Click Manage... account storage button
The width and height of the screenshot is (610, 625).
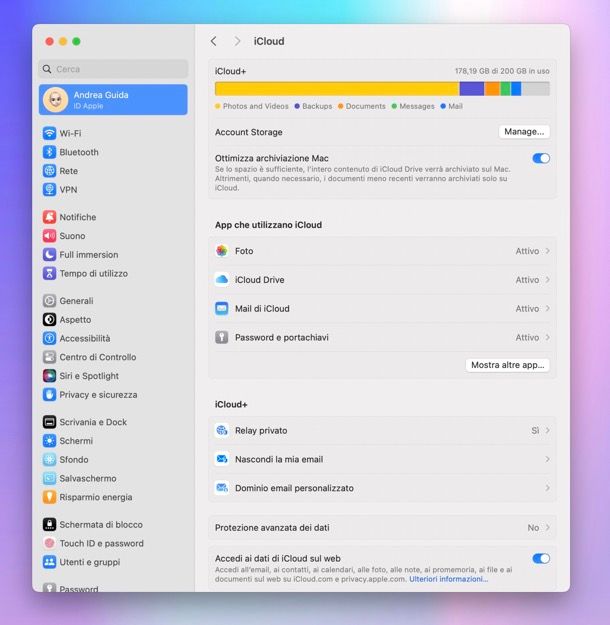pyautogui.click(x=524, y=132)
